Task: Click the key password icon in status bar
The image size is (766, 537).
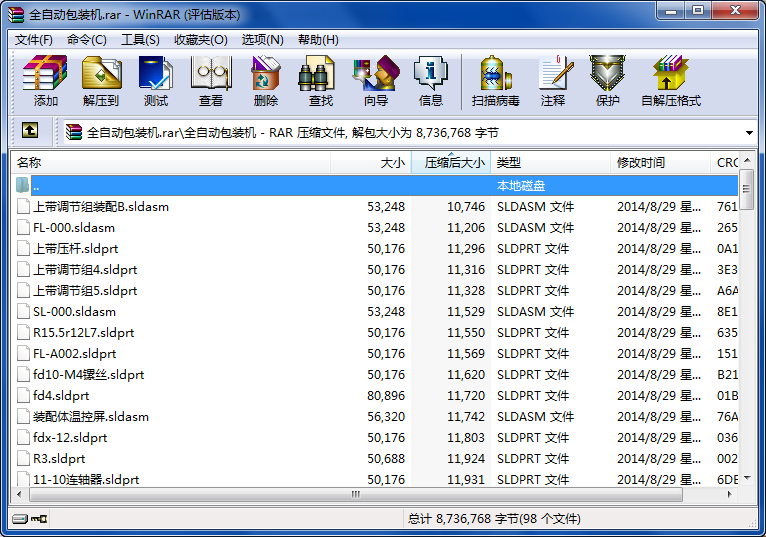Action: 39,519
